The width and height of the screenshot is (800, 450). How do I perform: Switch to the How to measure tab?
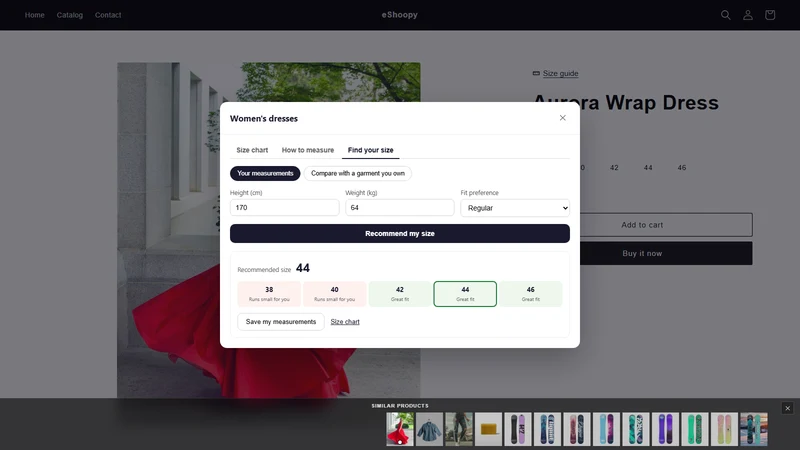tap(308, 150)
